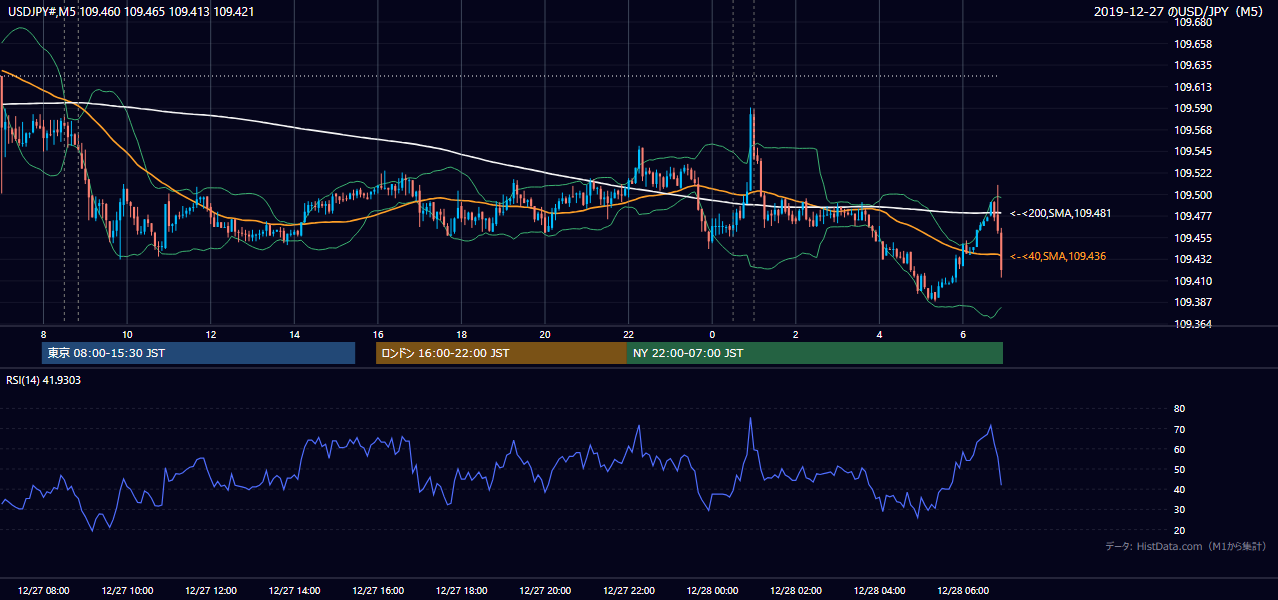
Task: Click the 12/28 04:00 bottom time label
Action: [x=879, y=591]
